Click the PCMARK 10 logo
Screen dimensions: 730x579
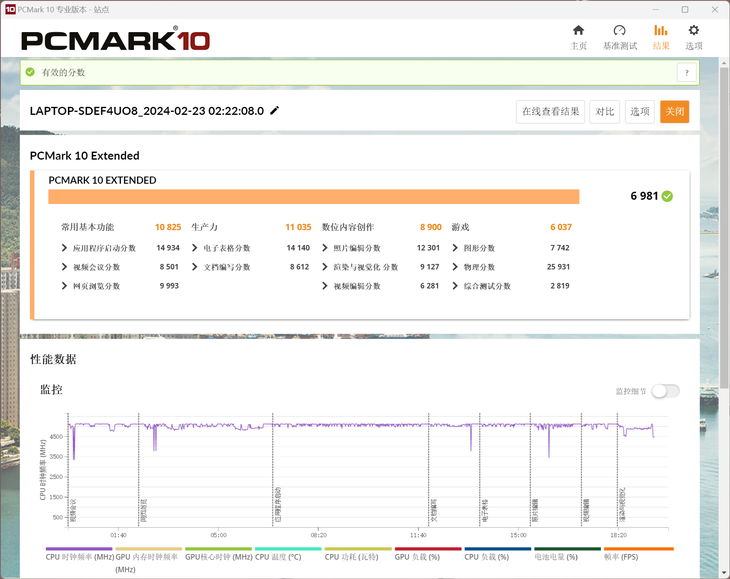(x=115, y=39)
